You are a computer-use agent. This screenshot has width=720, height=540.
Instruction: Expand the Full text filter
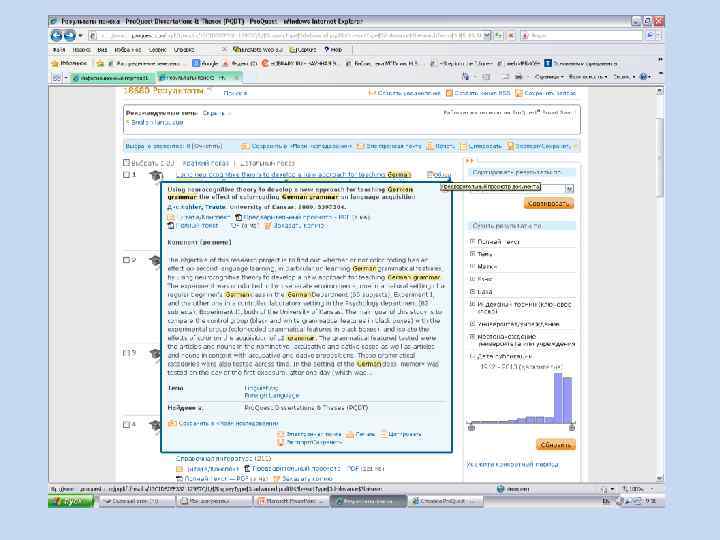point(472,242)
